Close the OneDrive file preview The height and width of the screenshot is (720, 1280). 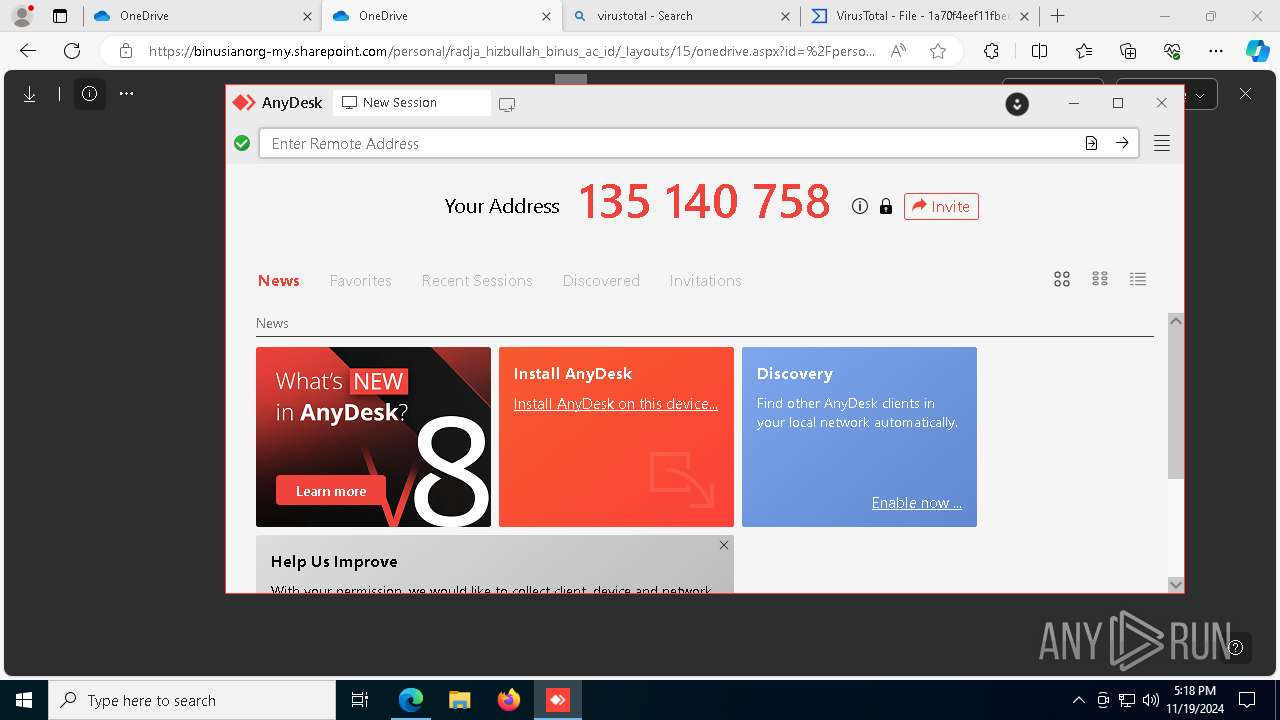pyautogui.click(x=1245, y=94)
